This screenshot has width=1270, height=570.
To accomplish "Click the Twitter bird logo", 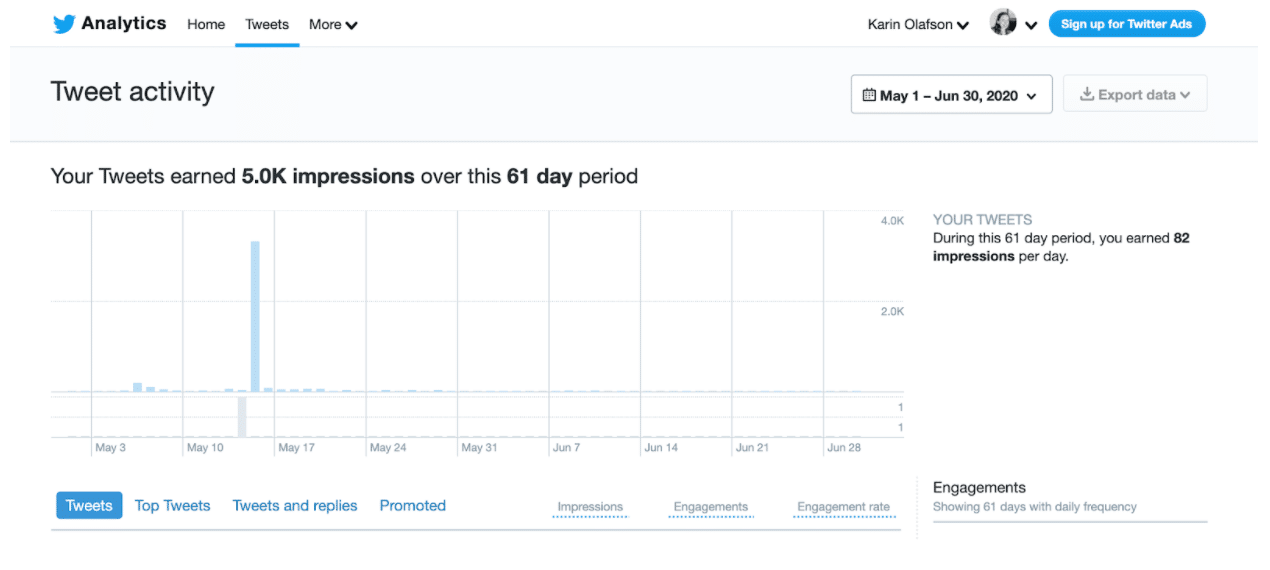I will [x=64, y=24].
